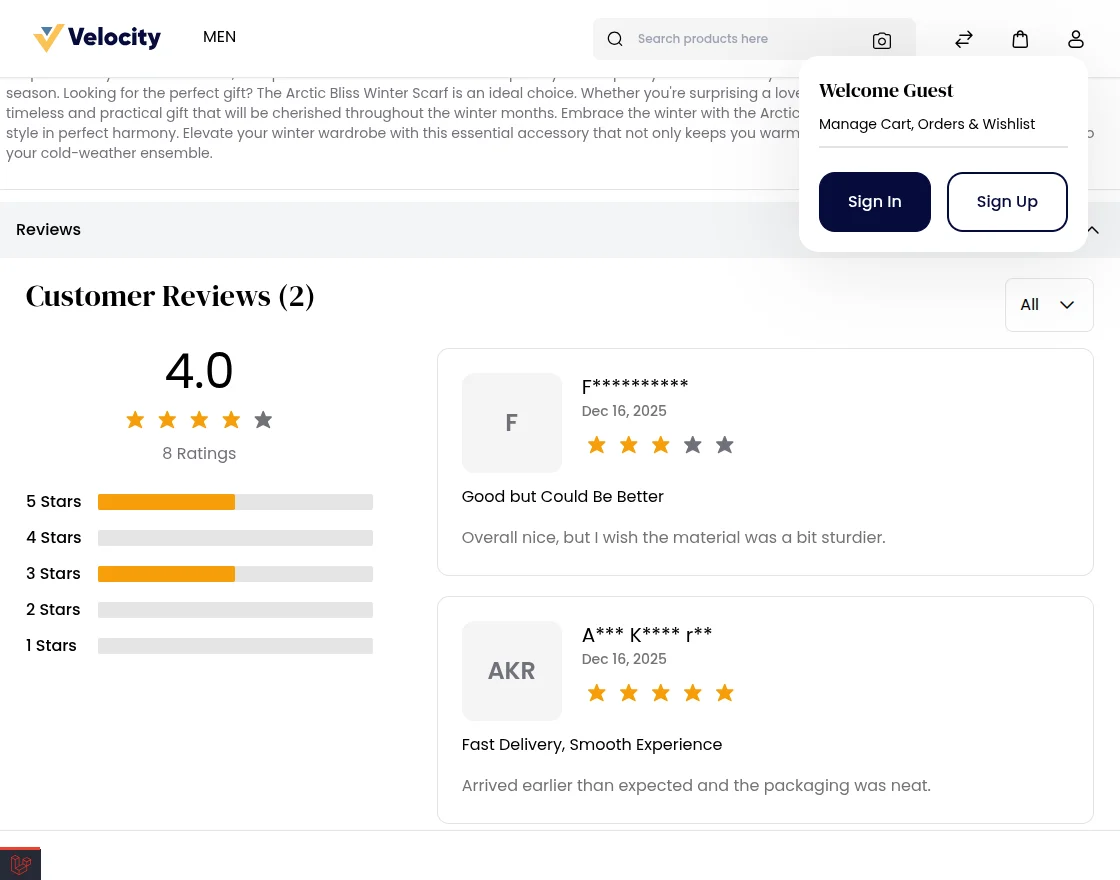Image resolution: width=1120 pixels, height=880 pixels.
Task: Click the search magnifier icon
Action: point(615,39)
